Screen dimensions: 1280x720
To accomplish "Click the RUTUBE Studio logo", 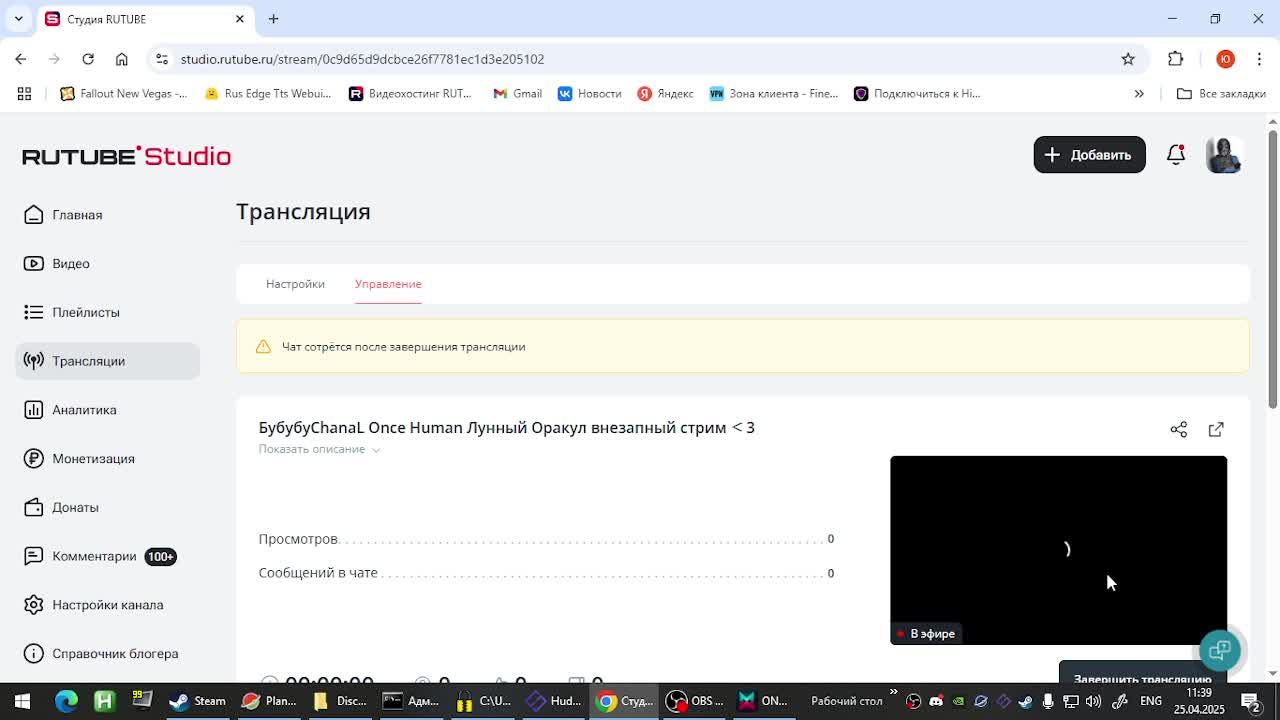I will point(127,156).
